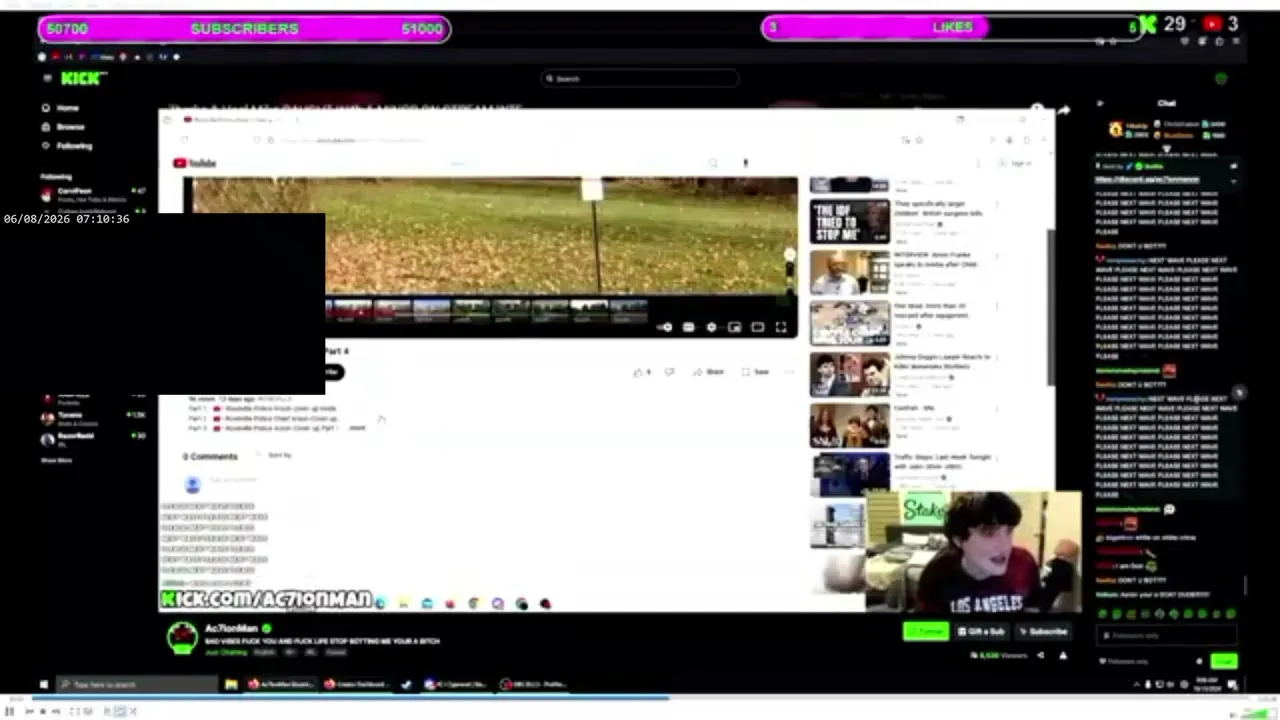Viewport: 1280px width, 720px height.
Task: Click Share under the YouTube video
Action: pos(709,372)
